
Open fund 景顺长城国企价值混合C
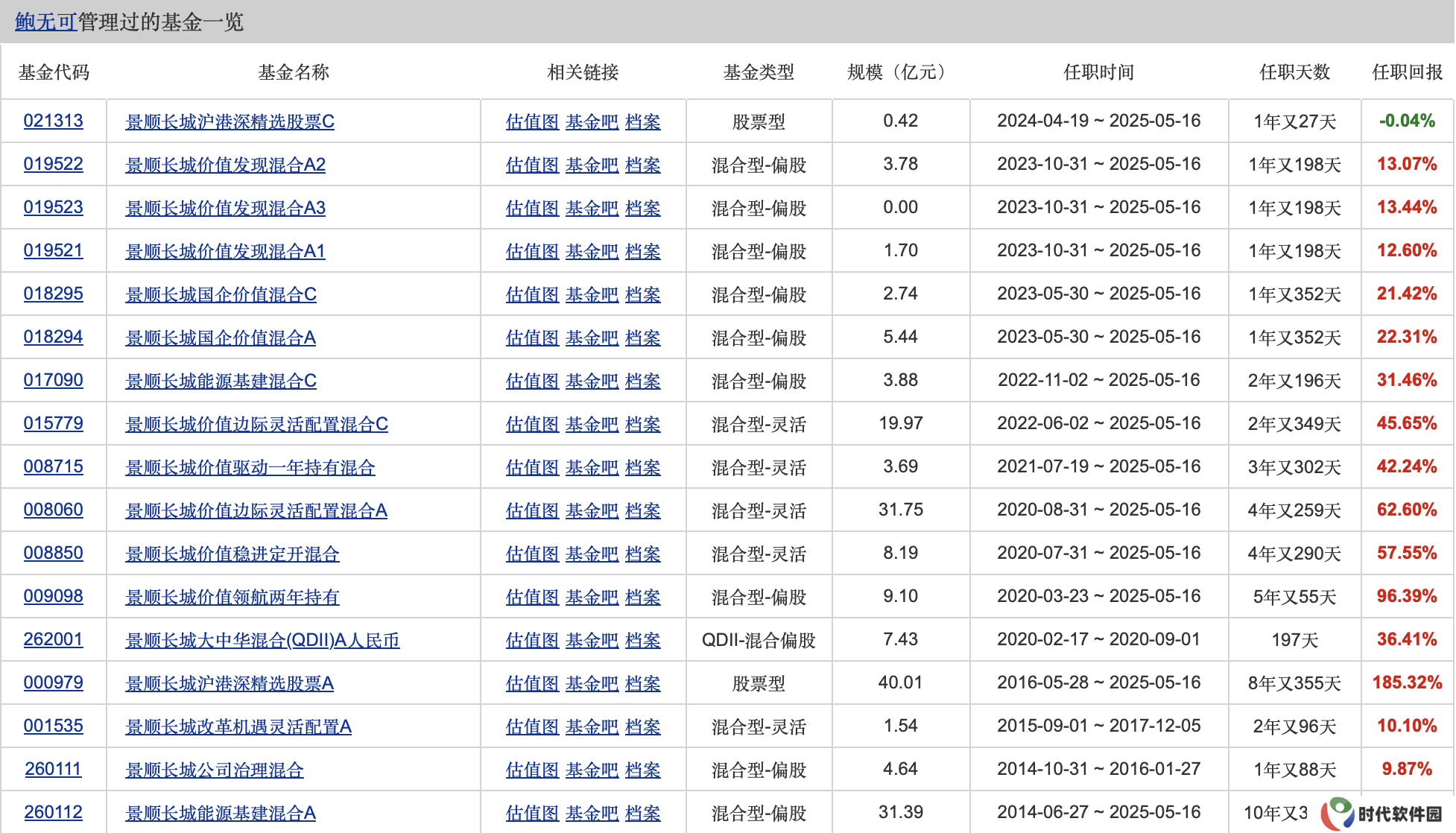221,294
